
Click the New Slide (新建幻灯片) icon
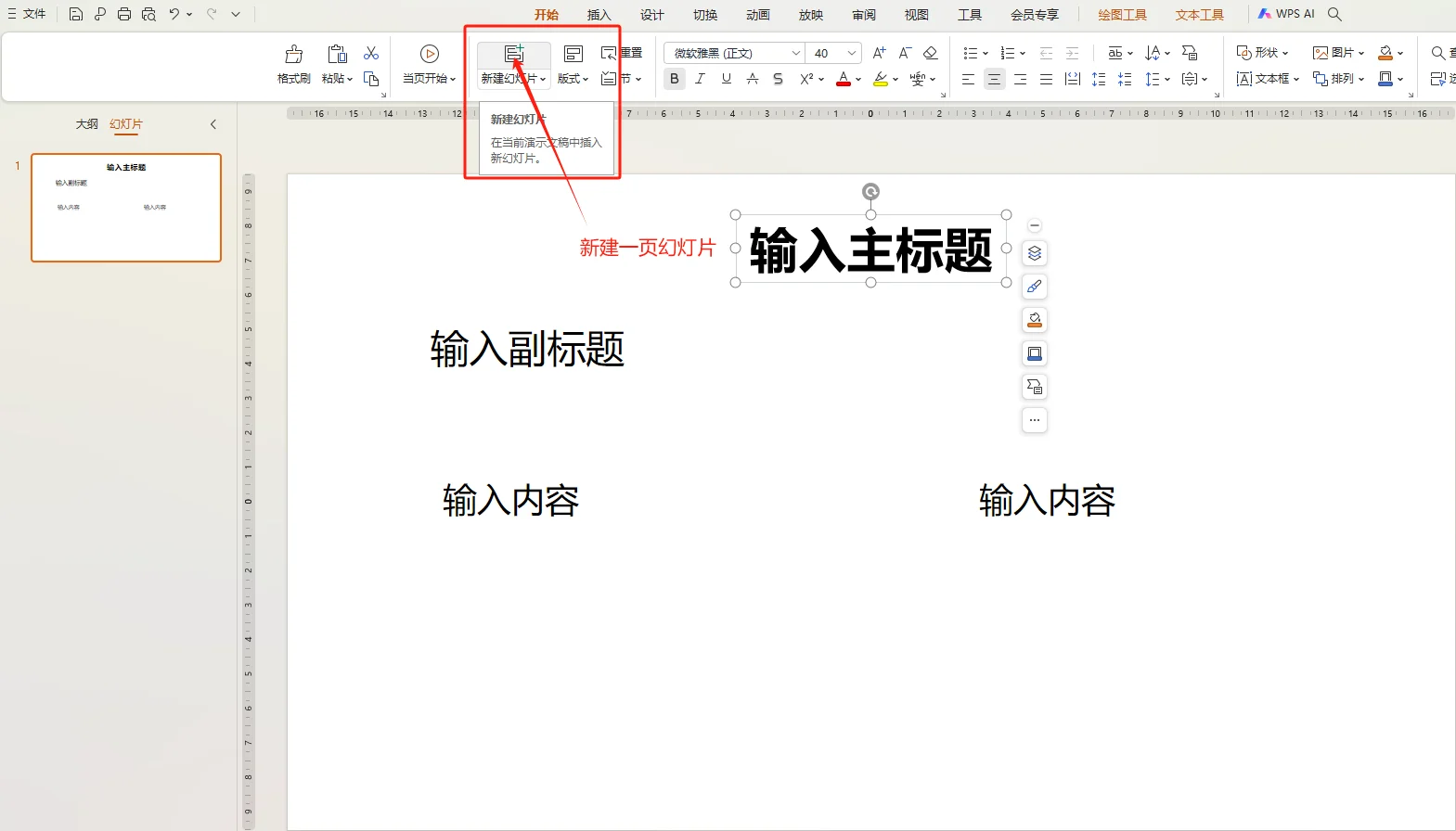coord(514,54)
